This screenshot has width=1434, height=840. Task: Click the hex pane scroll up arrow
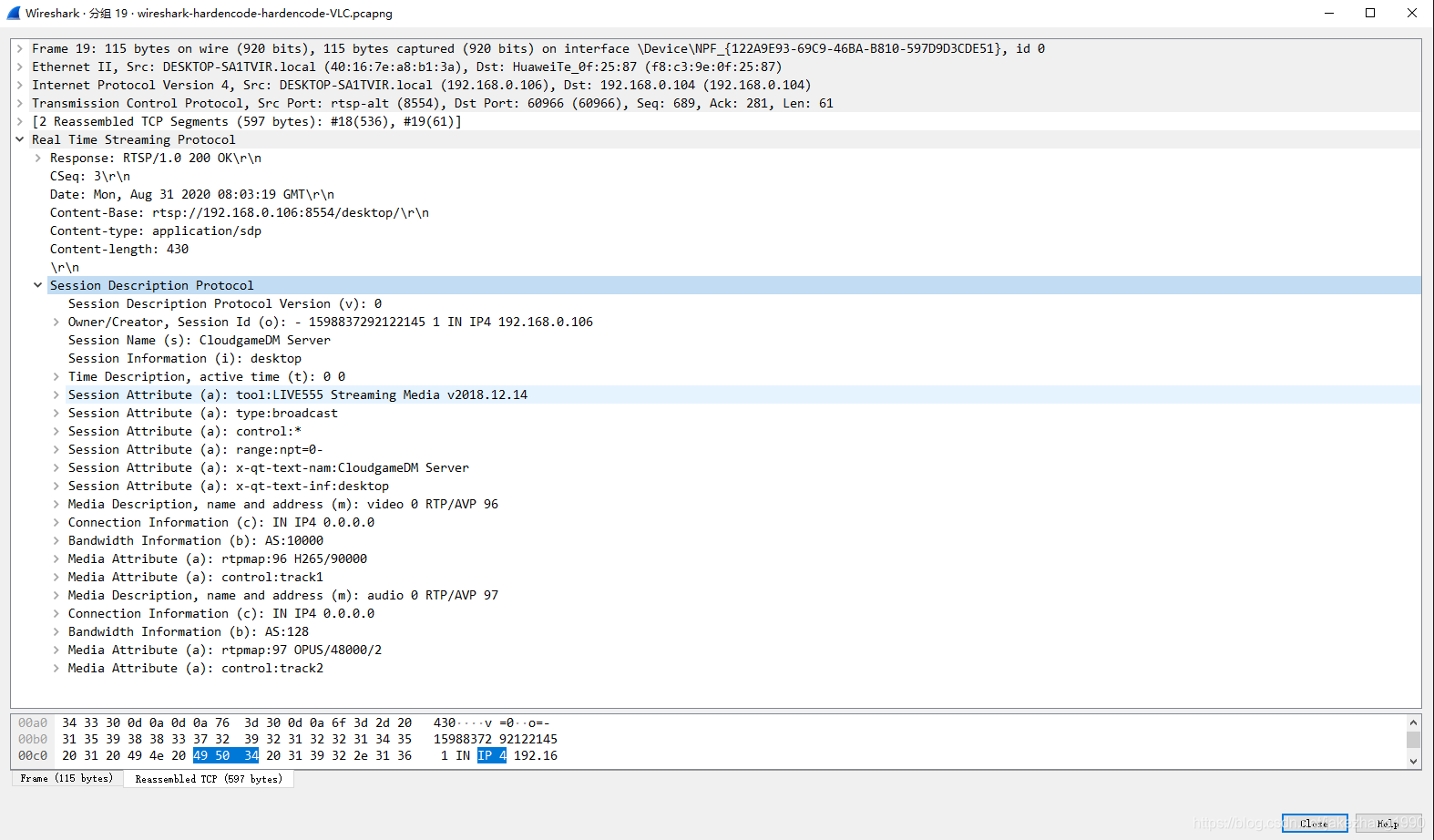(1413, 722)
